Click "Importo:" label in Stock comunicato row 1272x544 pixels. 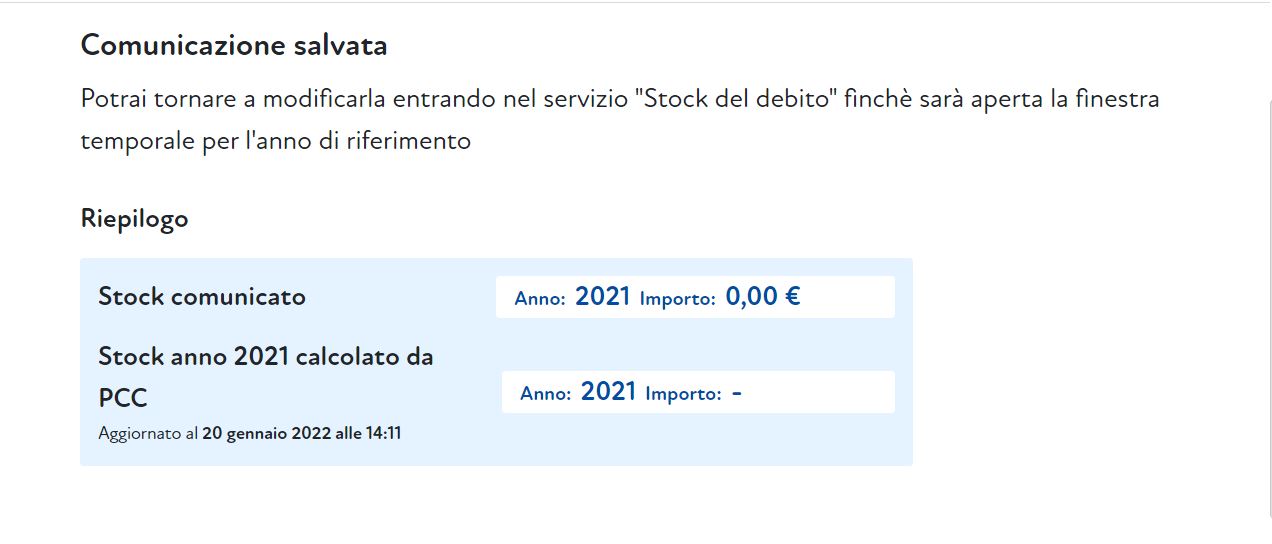[x=677, y=298]
